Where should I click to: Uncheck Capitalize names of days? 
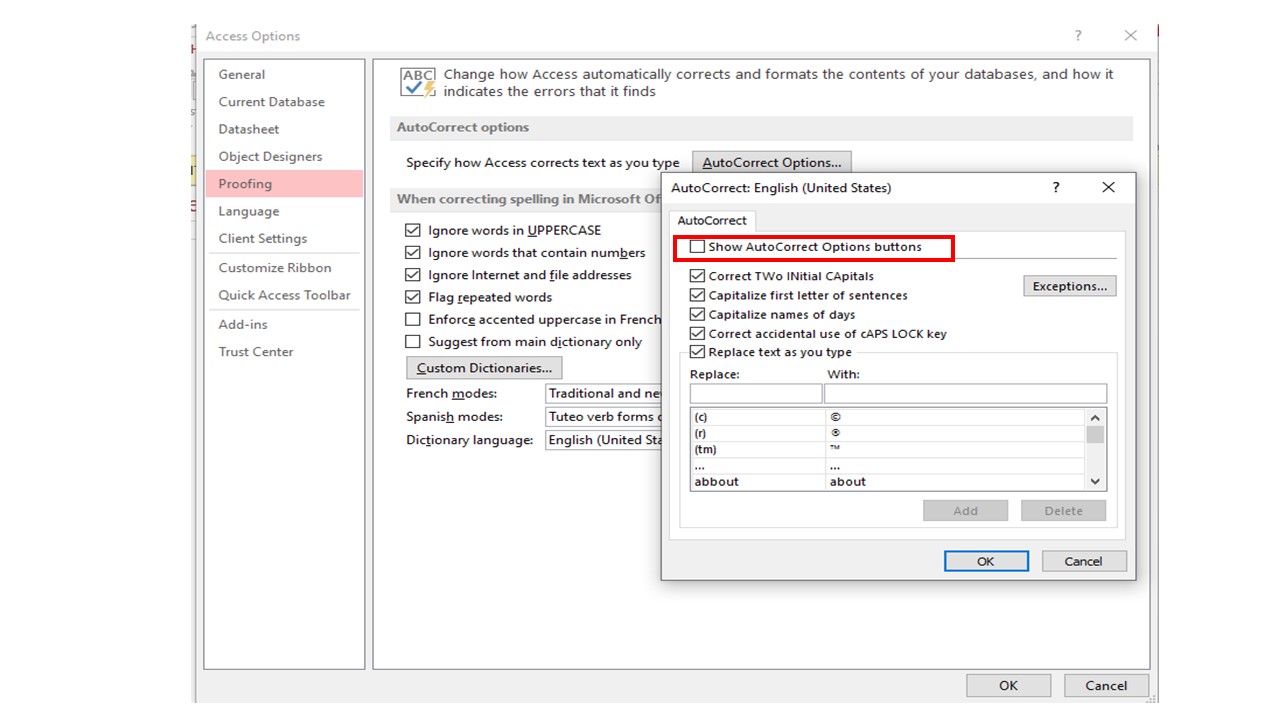click(x=697, y=314)
